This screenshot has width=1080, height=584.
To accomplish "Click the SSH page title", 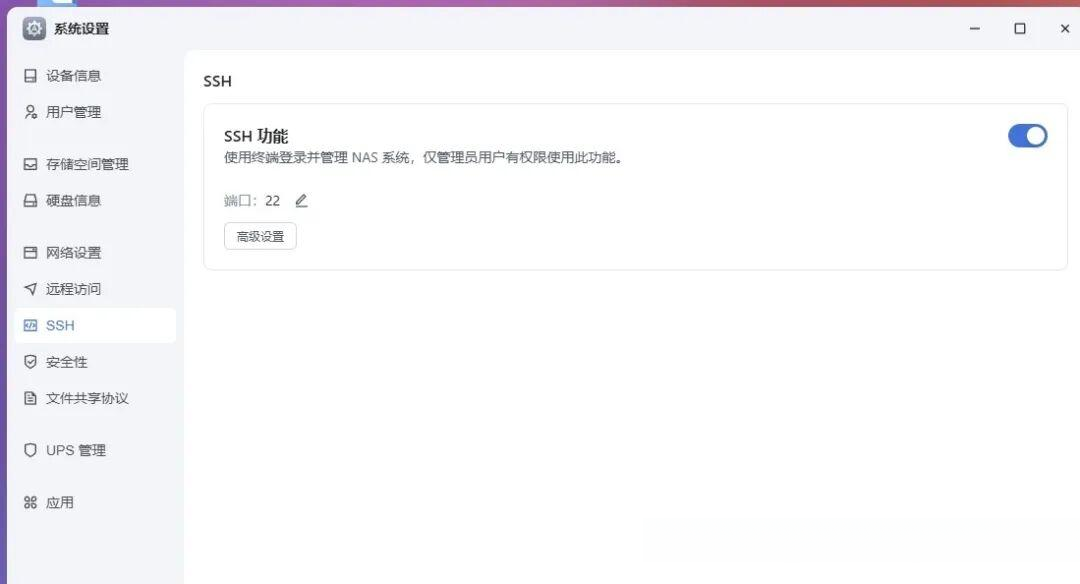I will (218, 81).
